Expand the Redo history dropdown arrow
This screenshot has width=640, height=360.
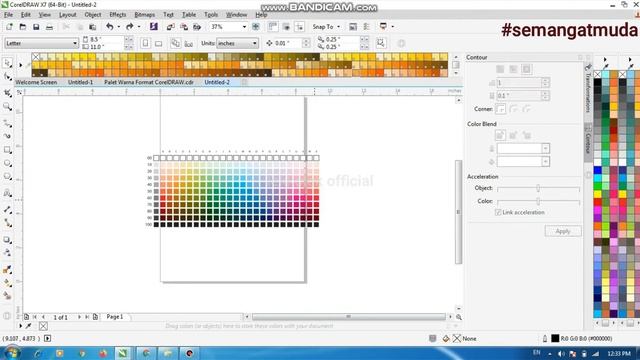coord(139,27)
